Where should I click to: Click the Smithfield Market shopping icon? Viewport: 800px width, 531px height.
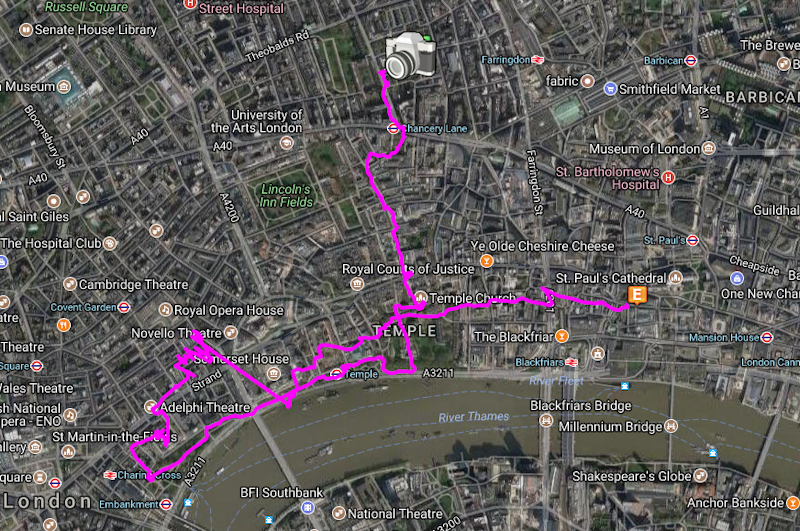click(x=610, y=89)
